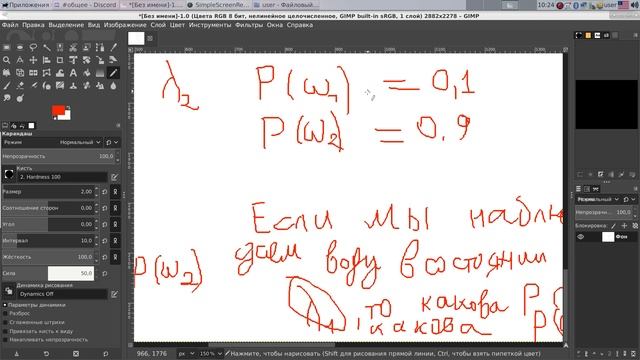The width and height of the screenshot is (640, 360).
Task: Select the Blur/Sharpen droplet tool
Action: point(113,86)
